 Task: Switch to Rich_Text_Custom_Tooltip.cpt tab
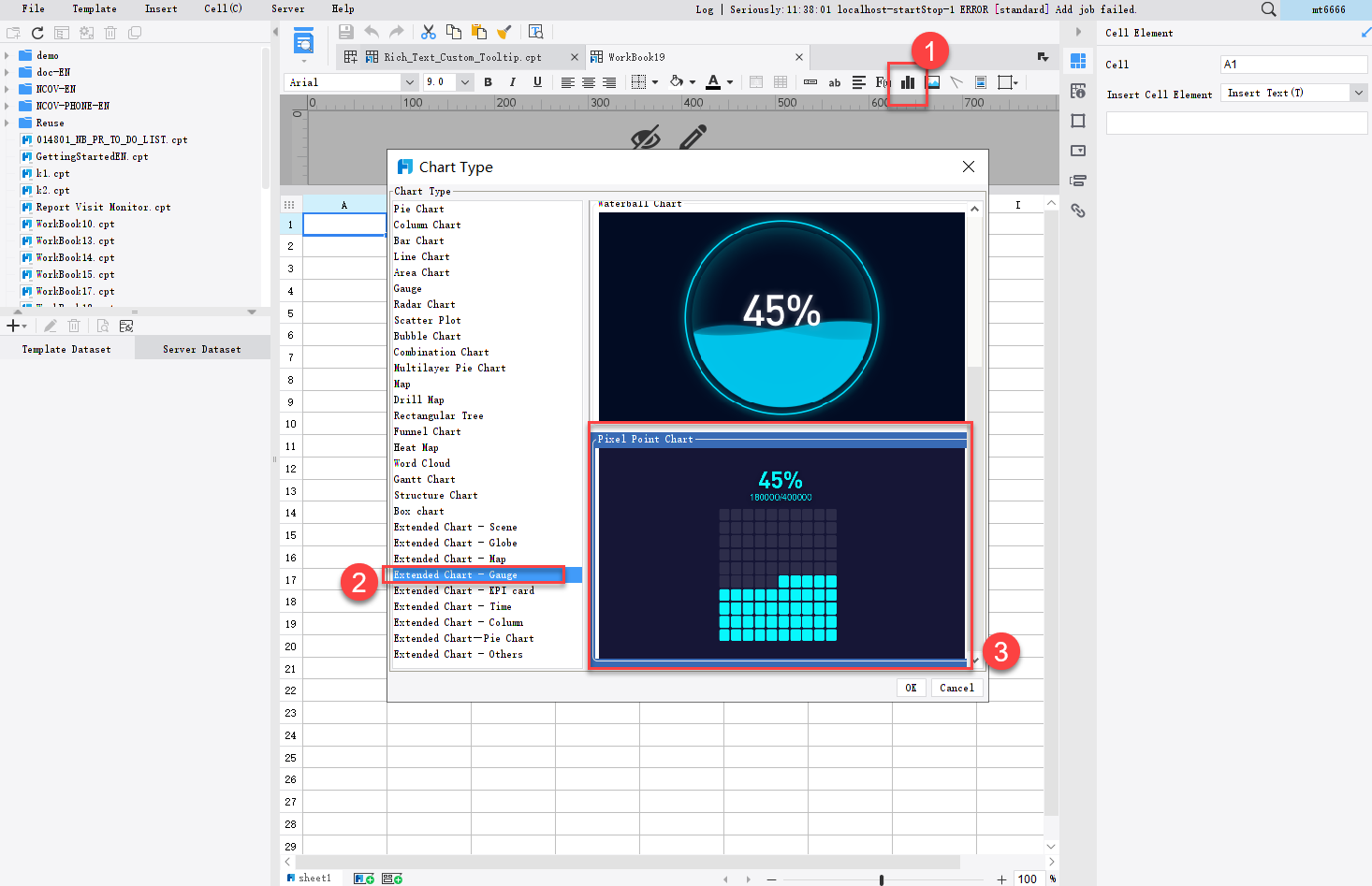[x=462, y=57]
